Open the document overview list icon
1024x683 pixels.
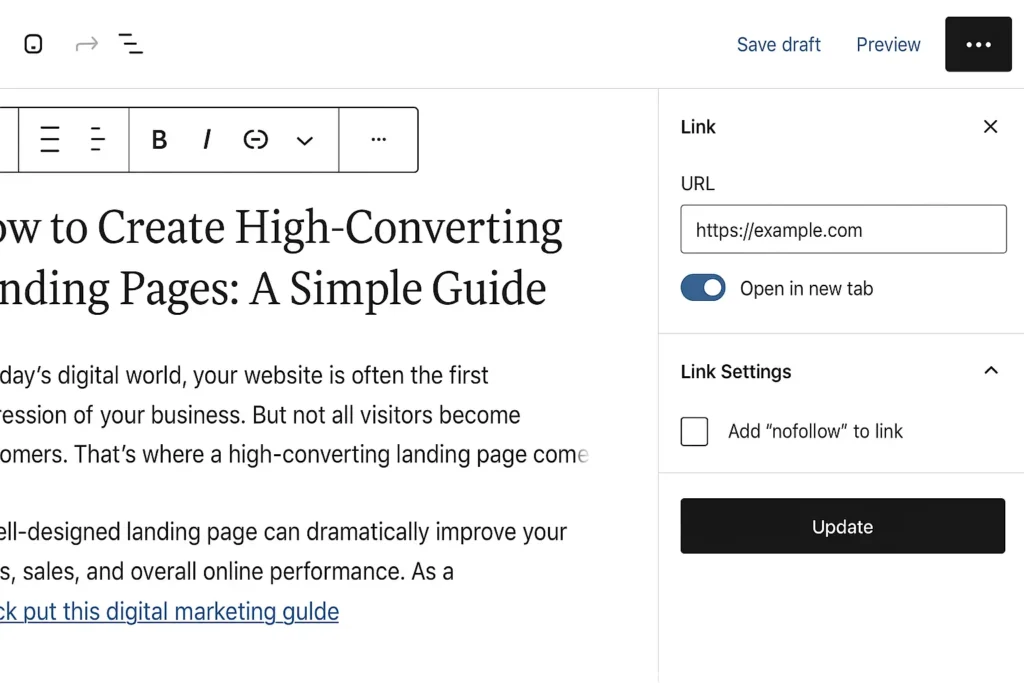pos(131,44)
